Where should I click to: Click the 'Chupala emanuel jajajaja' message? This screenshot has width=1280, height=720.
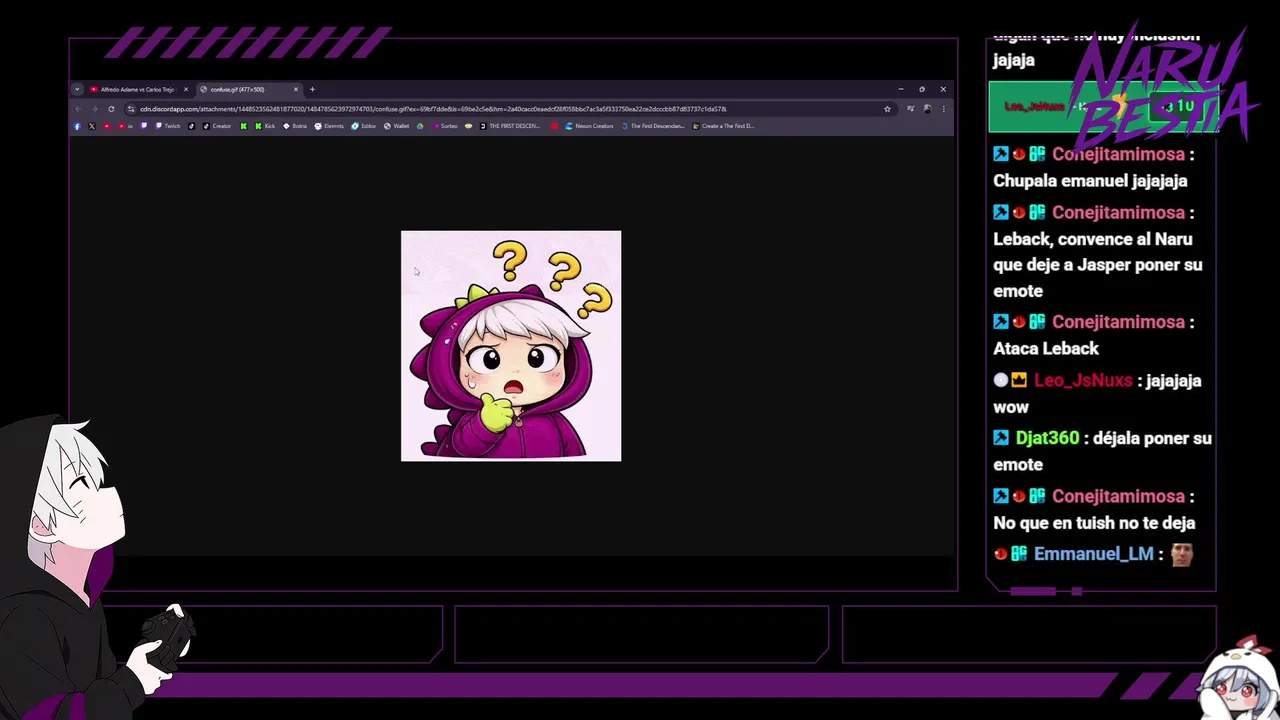(1090, 181)
